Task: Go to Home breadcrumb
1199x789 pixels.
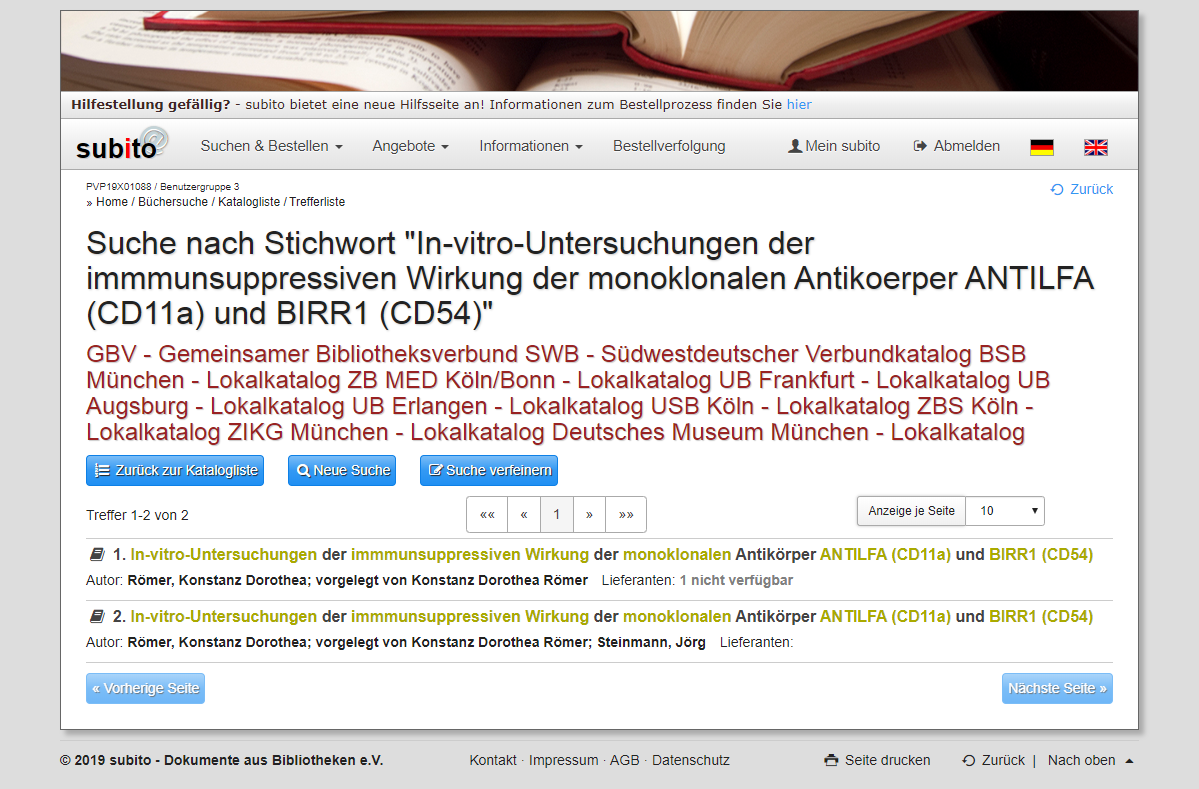Action: (x=112, y=202)
